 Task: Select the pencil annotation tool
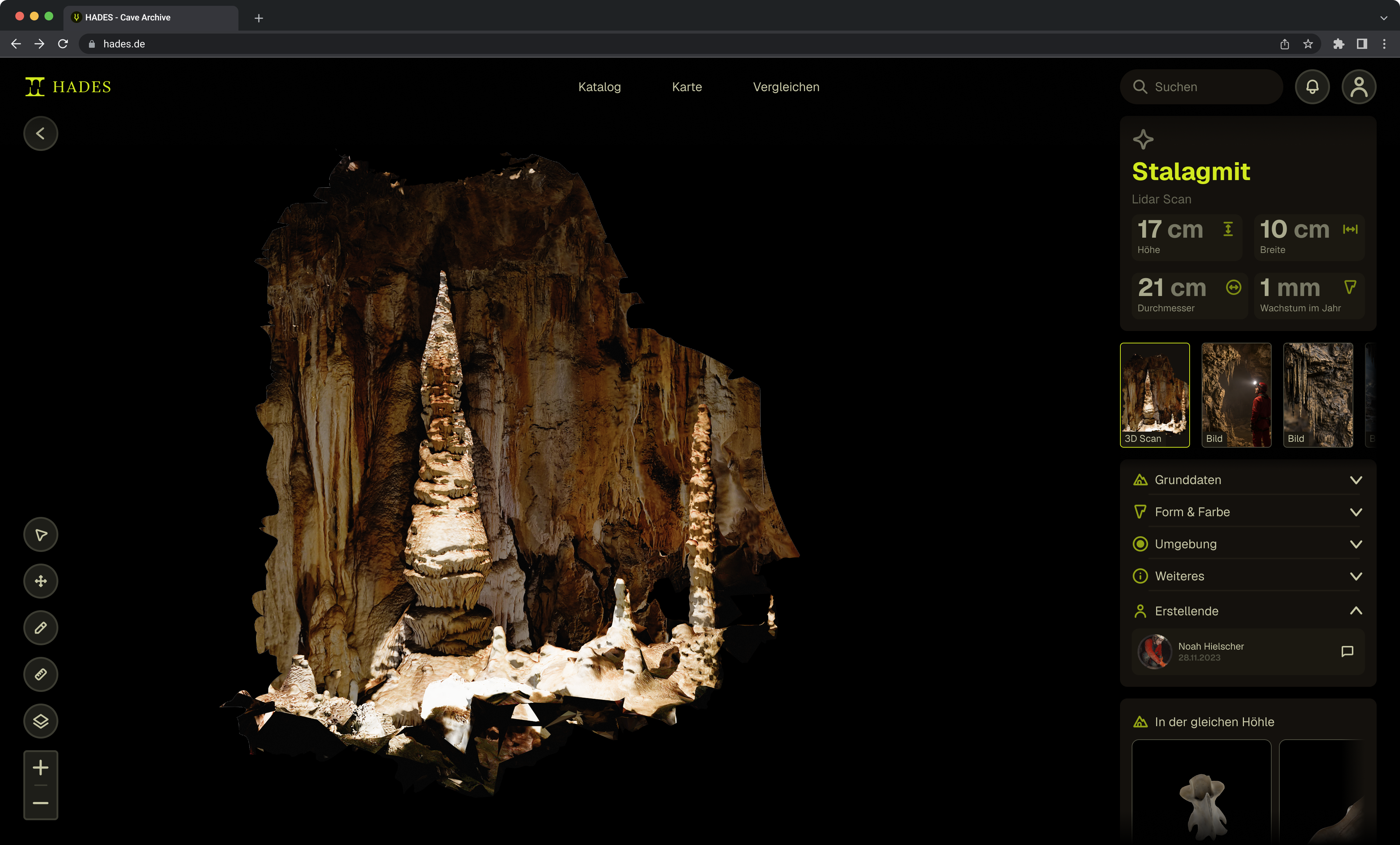click(40, 628)
